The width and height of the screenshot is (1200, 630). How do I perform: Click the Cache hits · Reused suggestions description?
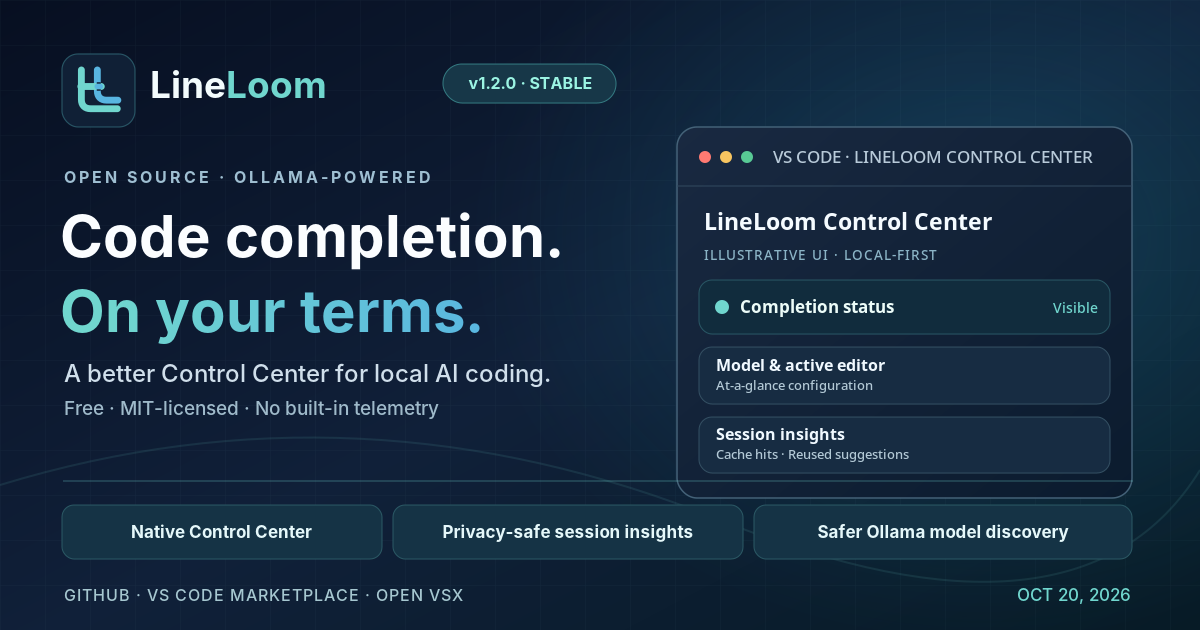pyautogui.click(x=812, y=455)
